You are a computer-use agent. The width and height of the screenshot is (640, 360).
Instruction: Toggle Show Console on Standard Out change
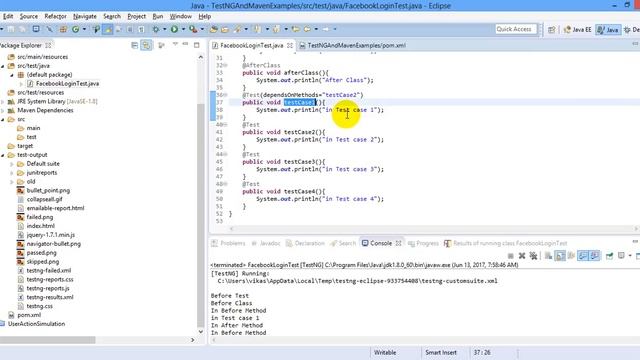(582, 256)
